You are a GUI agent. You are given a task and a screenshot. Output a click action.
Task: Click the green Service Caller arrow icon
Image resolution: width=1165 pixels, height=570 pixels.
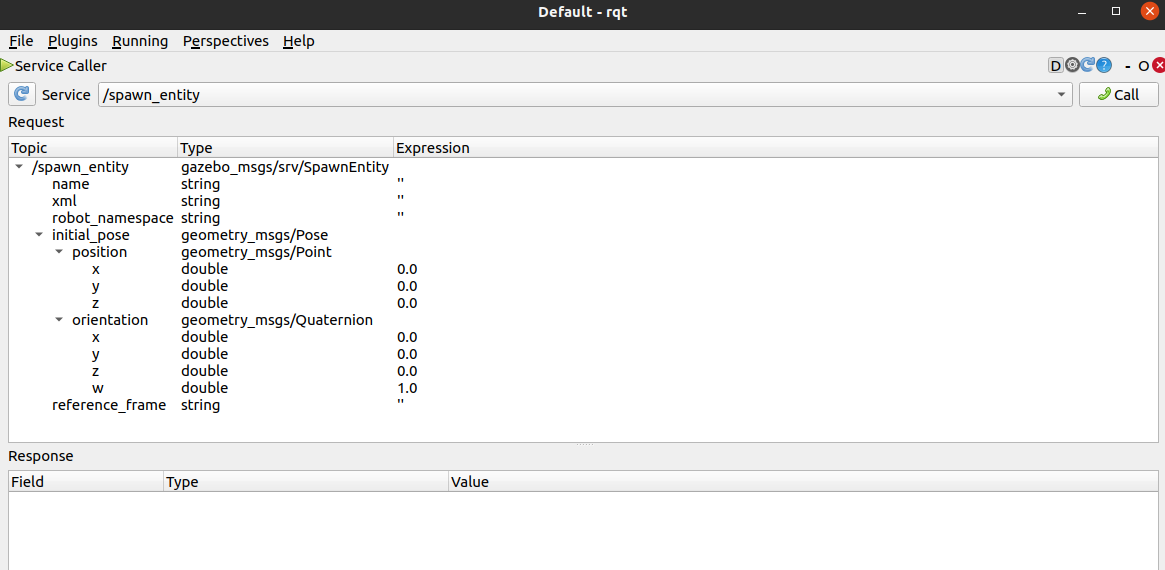click(7, 66)
